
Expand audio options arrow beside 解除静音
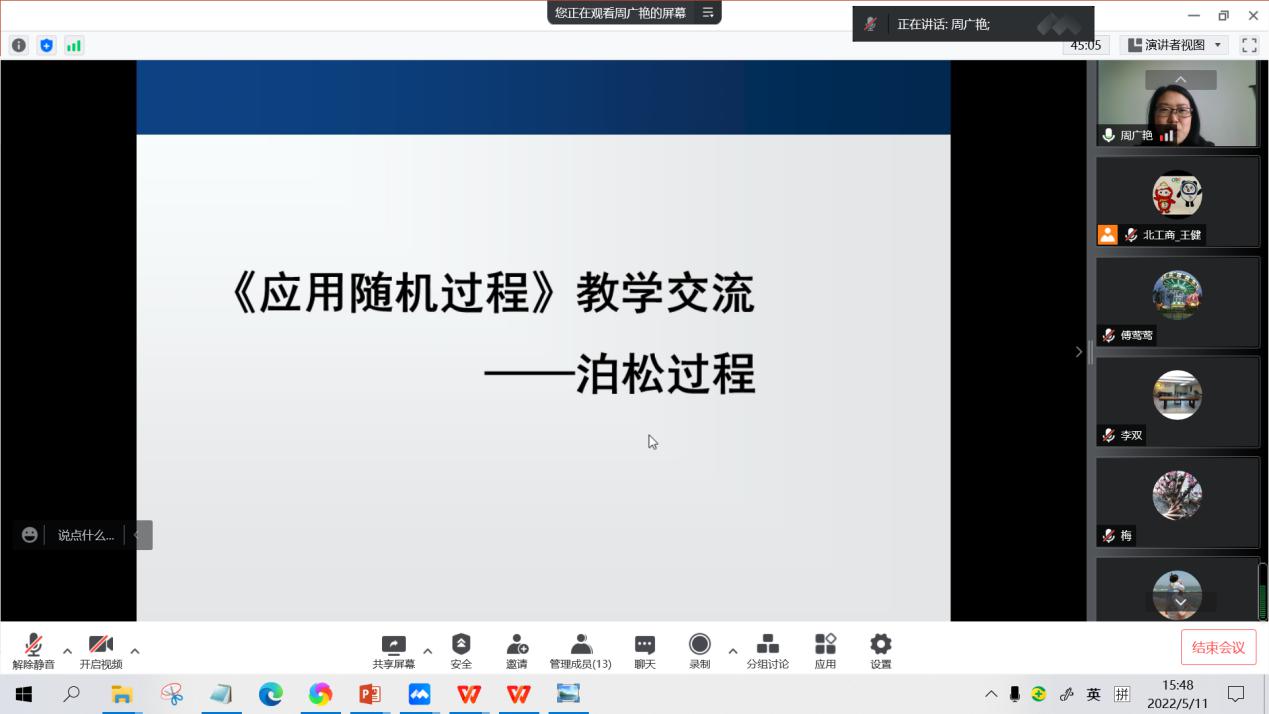67,651
